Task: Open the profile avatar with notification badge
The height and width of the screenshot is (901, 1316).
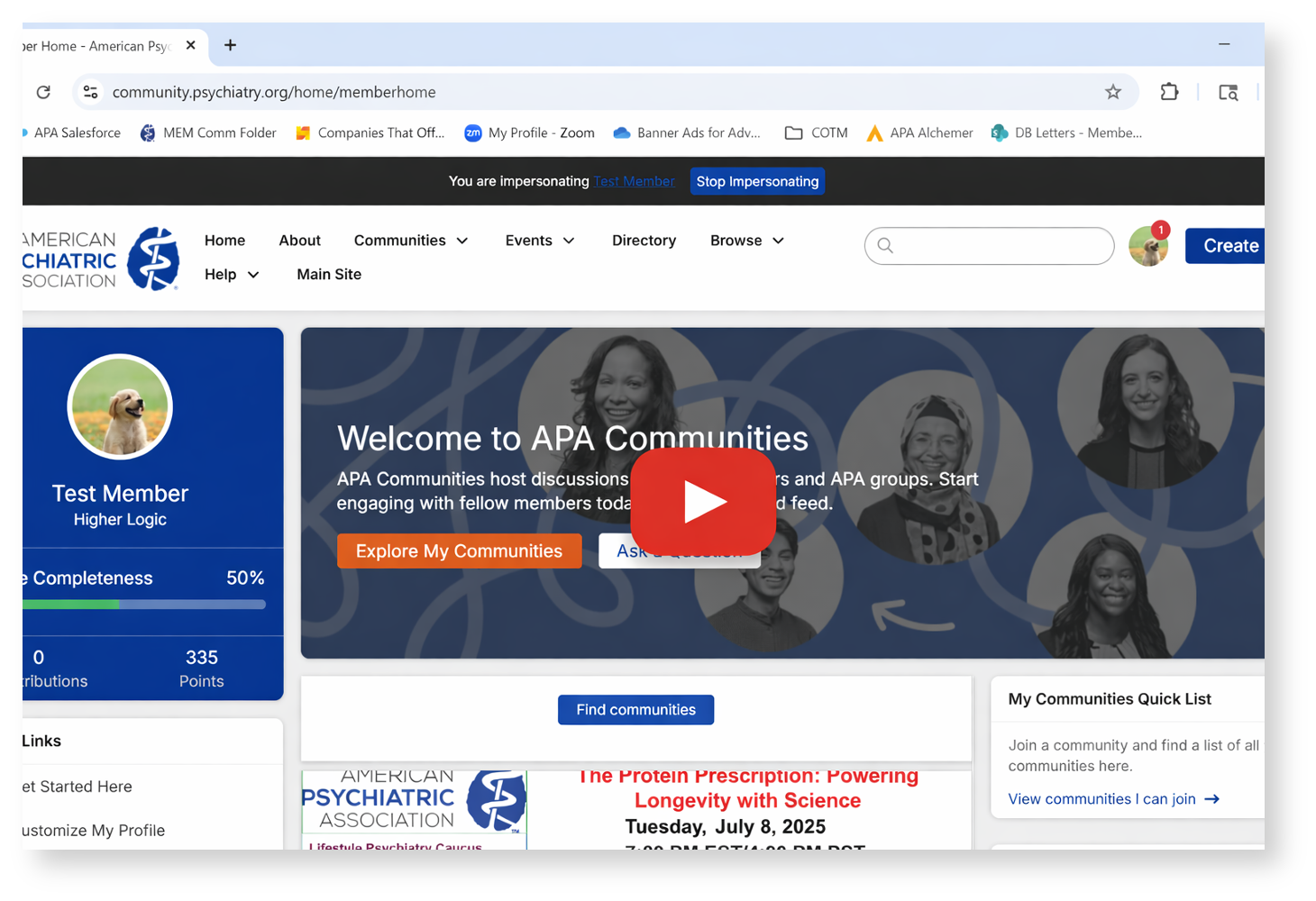Action: [1148, 245]
